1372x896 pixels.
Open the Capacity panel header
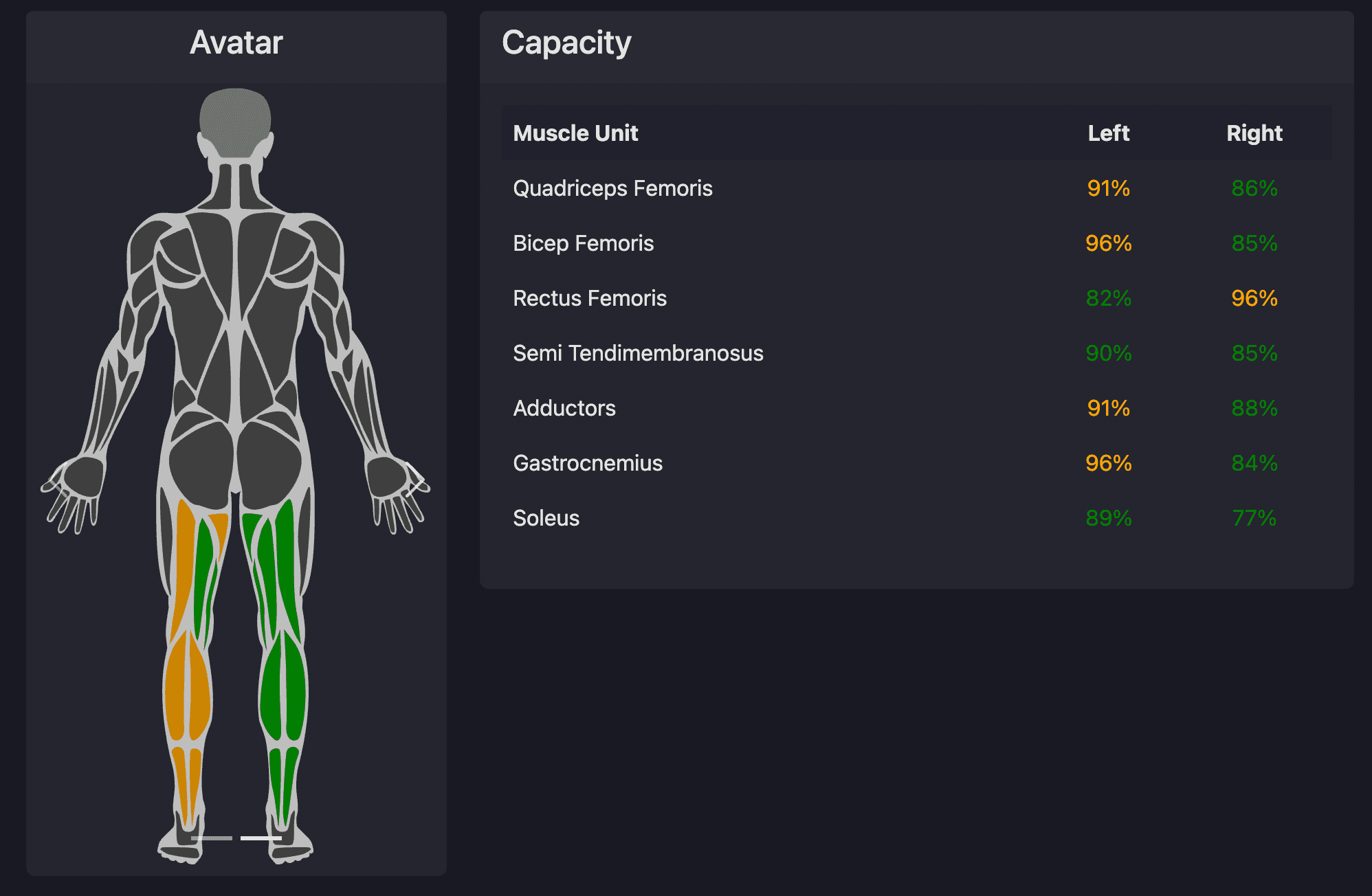[566, 43]
